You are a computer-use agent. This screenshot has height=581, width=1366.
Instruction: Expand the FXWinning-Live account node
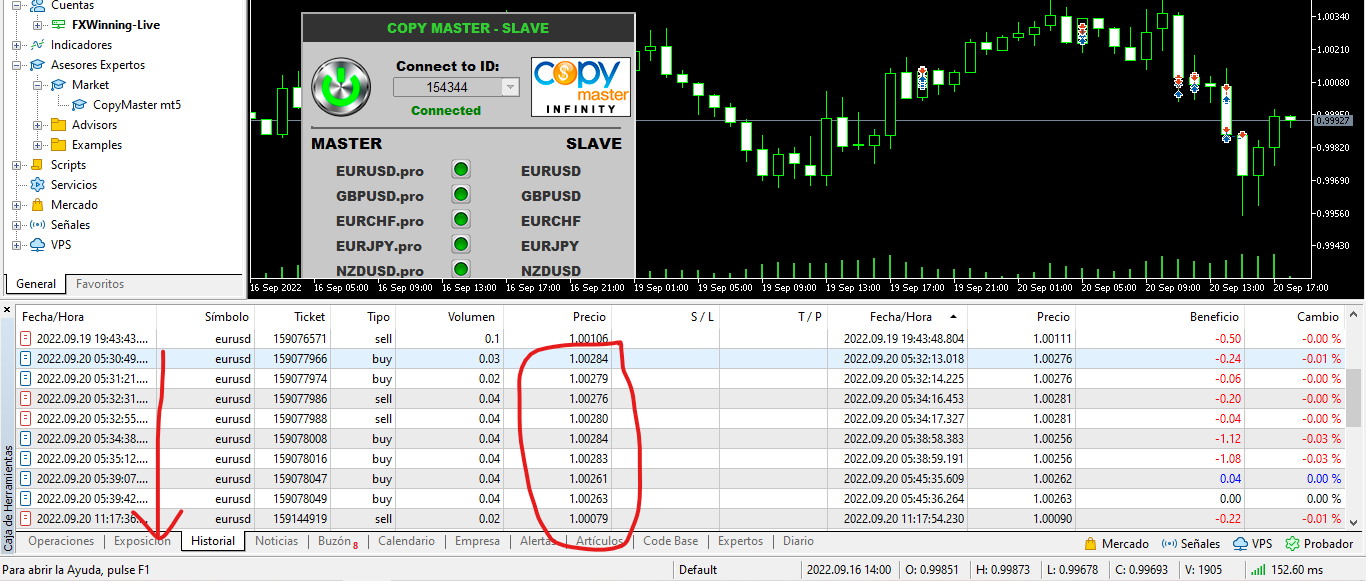point(37,25)
